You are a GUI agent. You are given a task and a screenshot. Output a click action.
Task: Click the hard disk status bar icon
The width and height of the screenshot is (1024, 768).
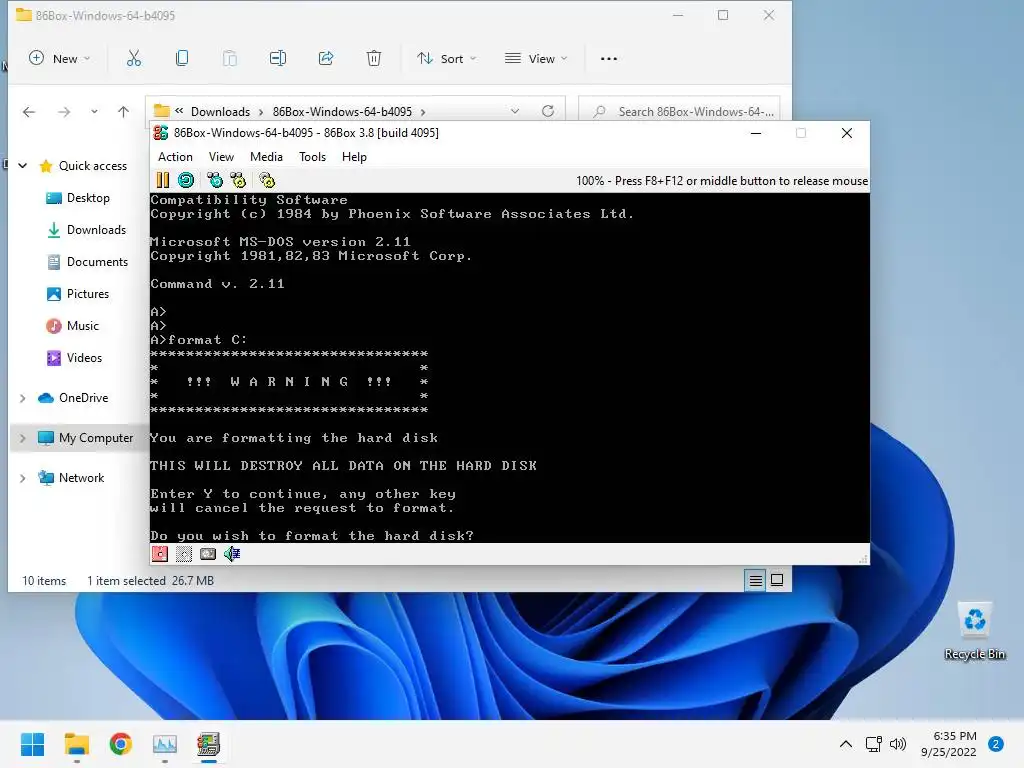(x=208, y=554)
